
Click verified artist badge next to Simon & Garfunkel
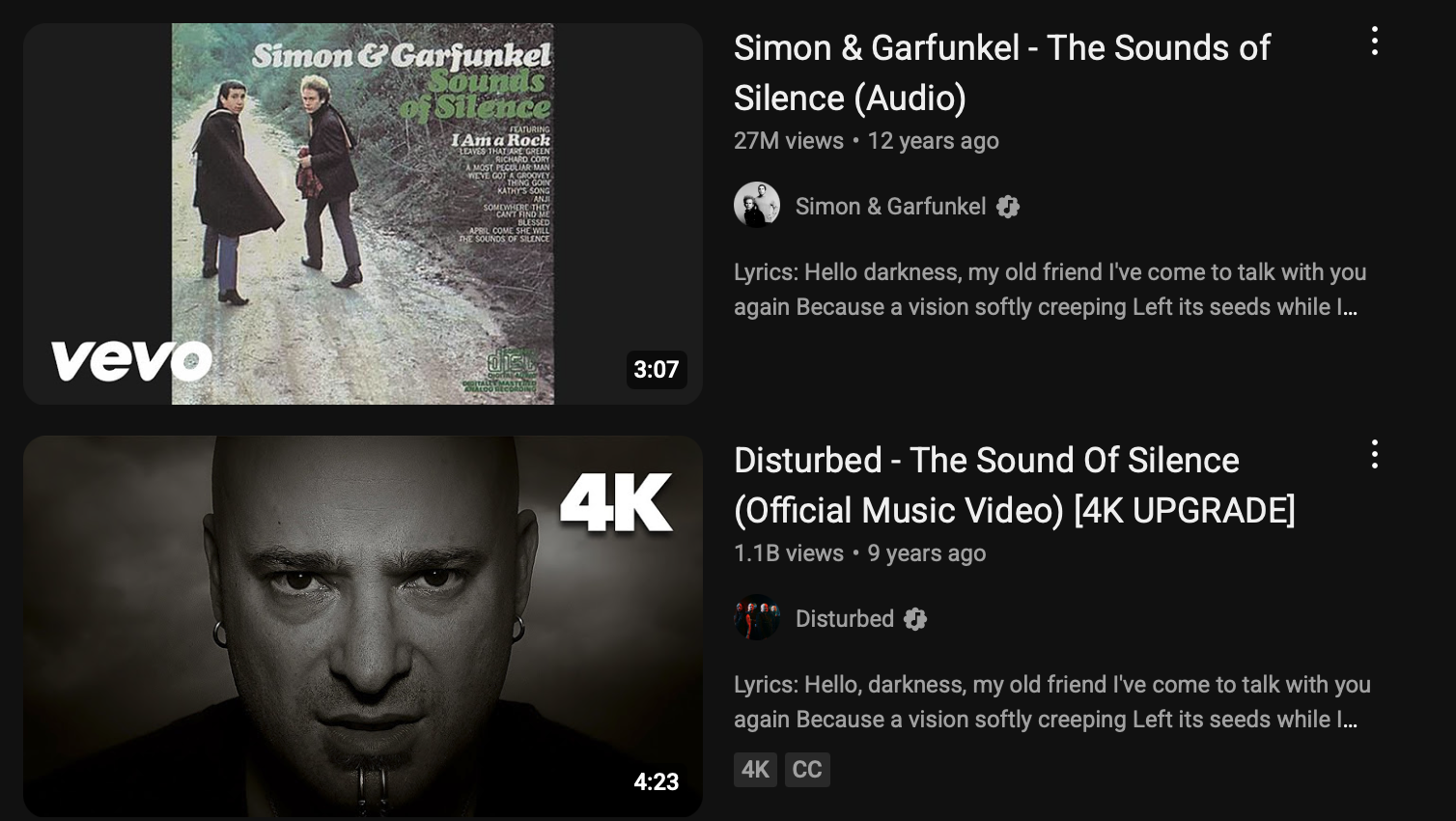pos(1008,207)
